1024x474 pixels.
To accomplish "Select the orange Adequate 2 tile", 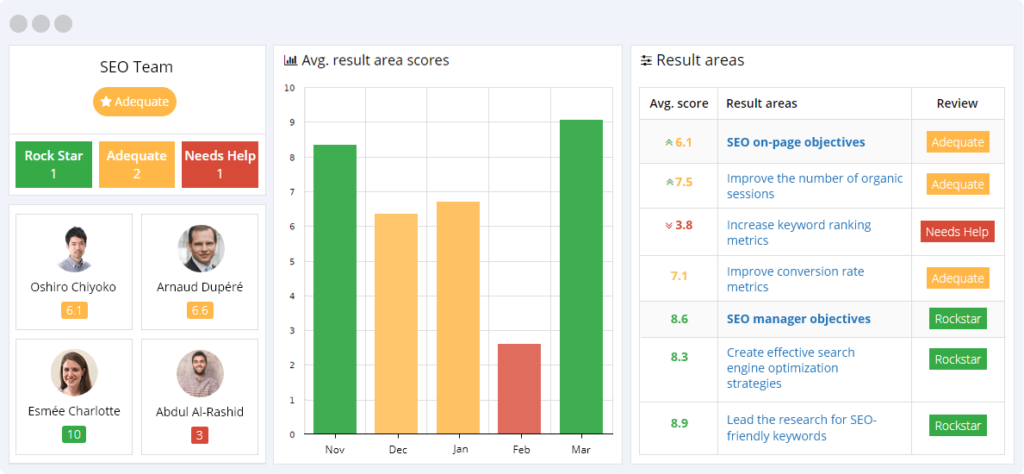I will click(x=136, y=165).
